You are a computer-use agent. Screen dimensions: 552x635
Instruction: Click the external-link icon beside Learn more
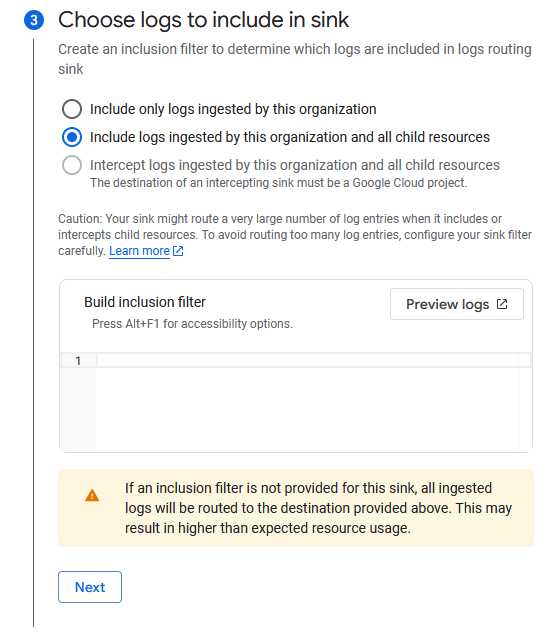tap(178, 251)
